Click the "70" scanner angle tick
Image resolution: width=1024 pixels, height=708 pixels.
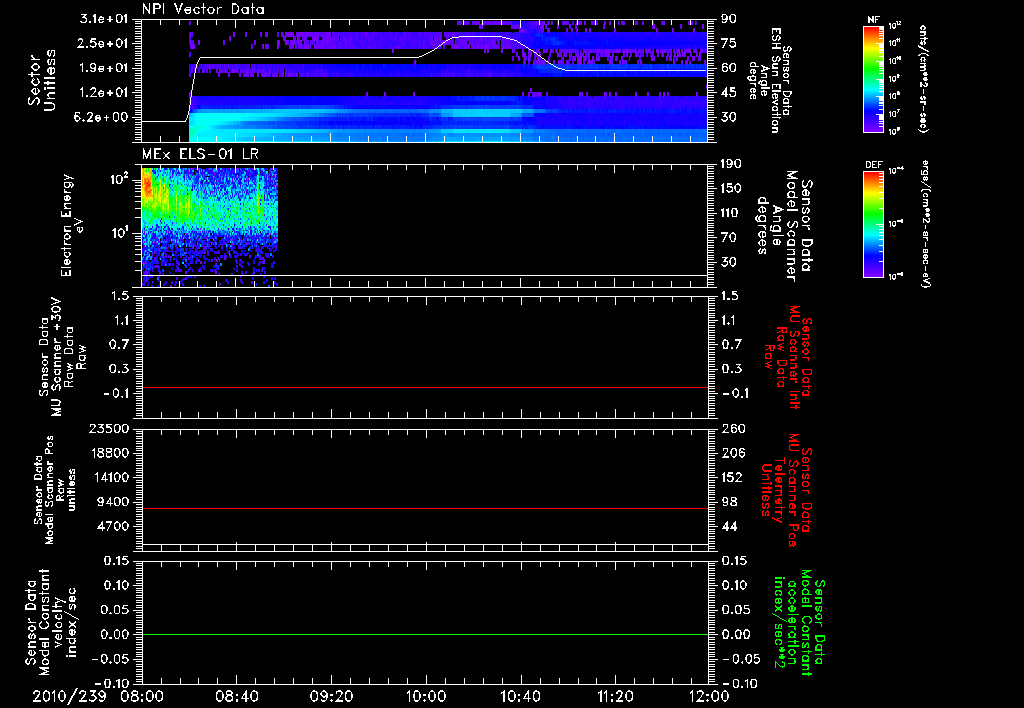coord(729,238)
